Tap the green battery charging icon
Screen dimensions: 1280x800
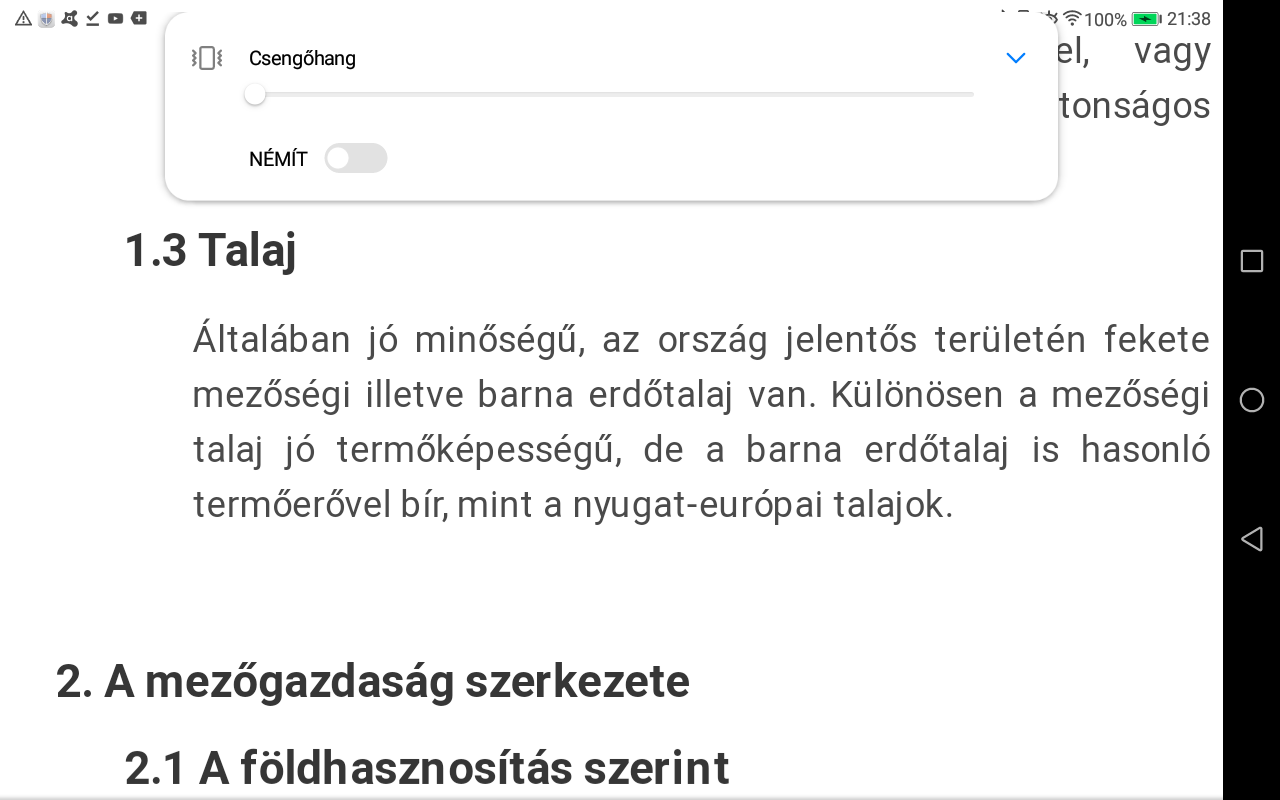(x=1145, y=19)
